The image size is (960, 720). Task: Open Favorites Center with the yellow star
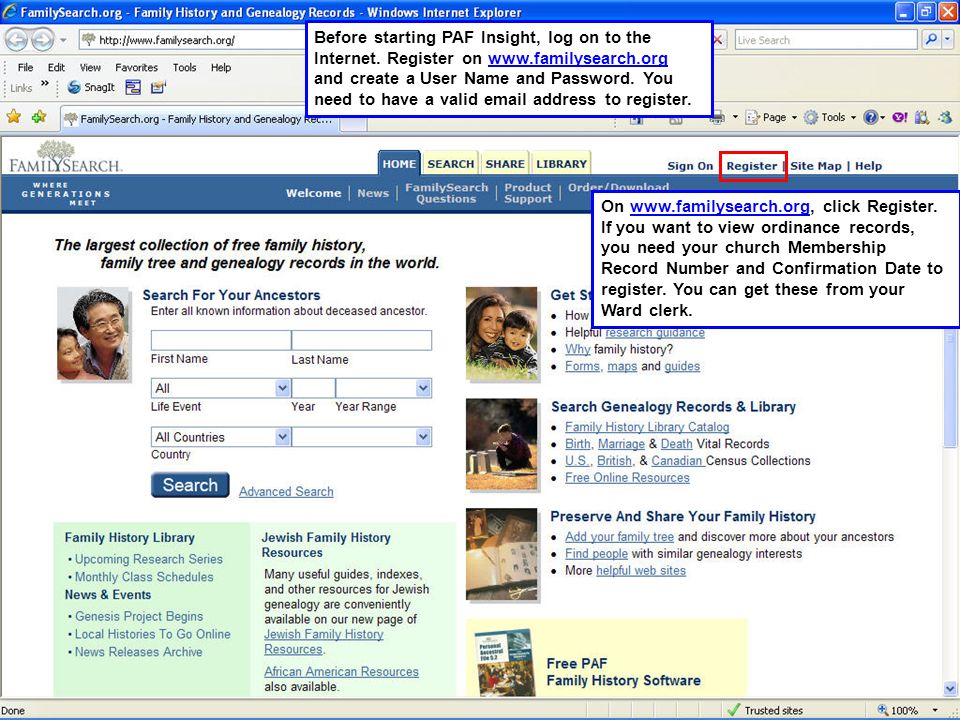tap(13, 116)
